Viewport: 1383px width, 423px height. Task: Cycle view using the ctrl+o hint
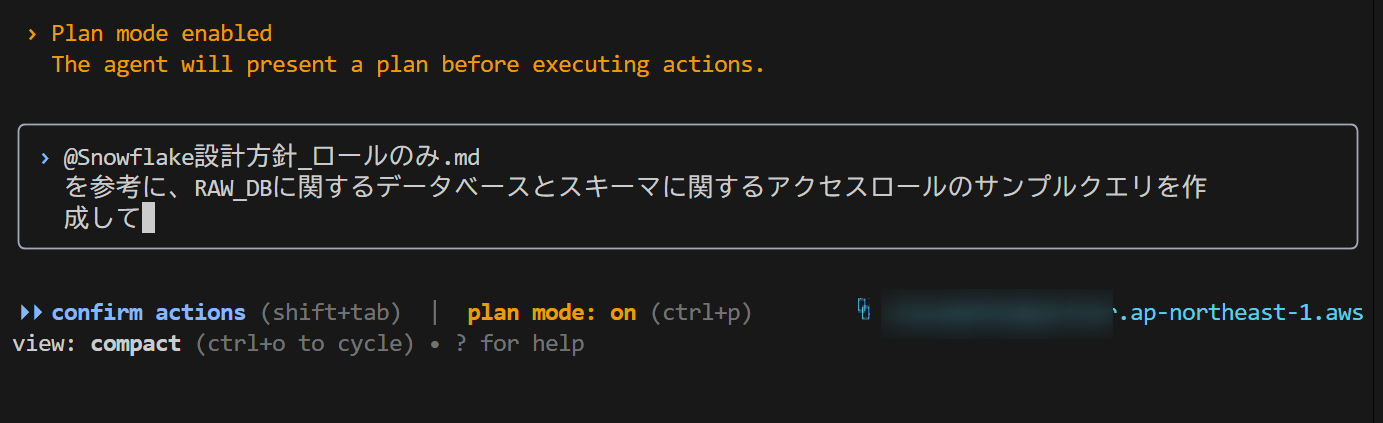[304, 344]
